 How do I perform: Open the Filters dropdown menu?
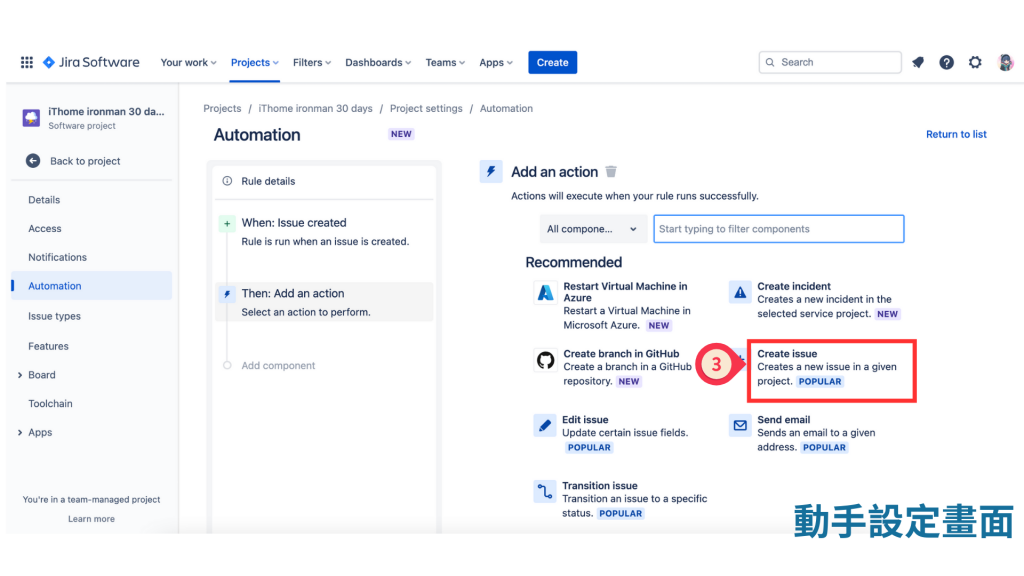click(x=312, y=62)
